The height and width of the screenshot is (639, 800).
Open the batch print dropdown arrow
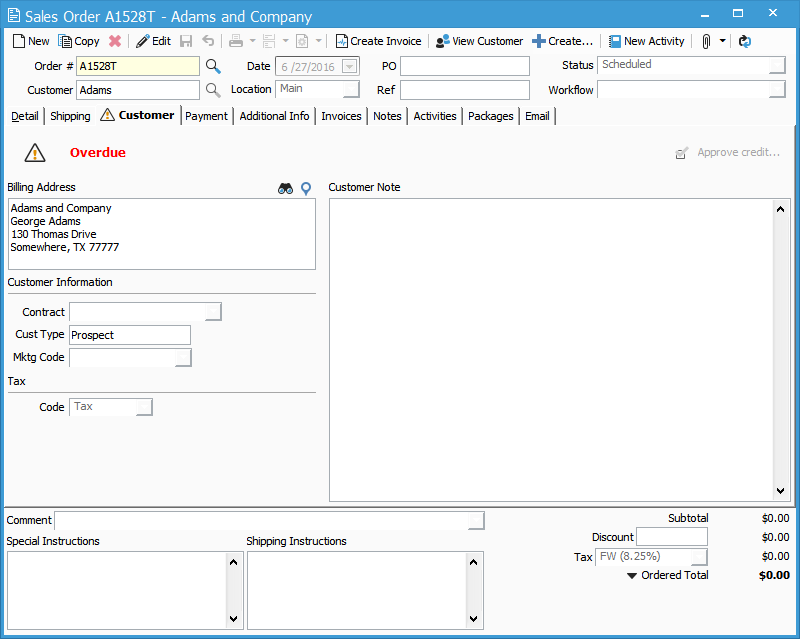(286, 41)
